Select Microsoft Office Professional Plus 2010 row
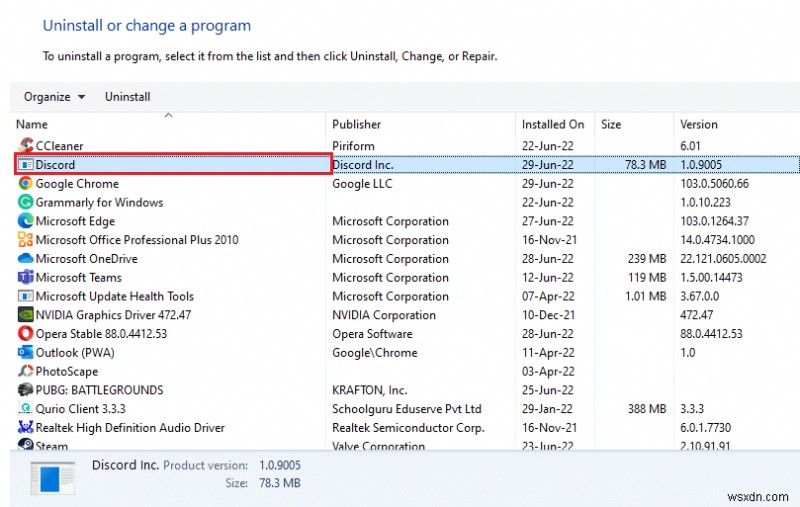 click(x=406, y=240)
